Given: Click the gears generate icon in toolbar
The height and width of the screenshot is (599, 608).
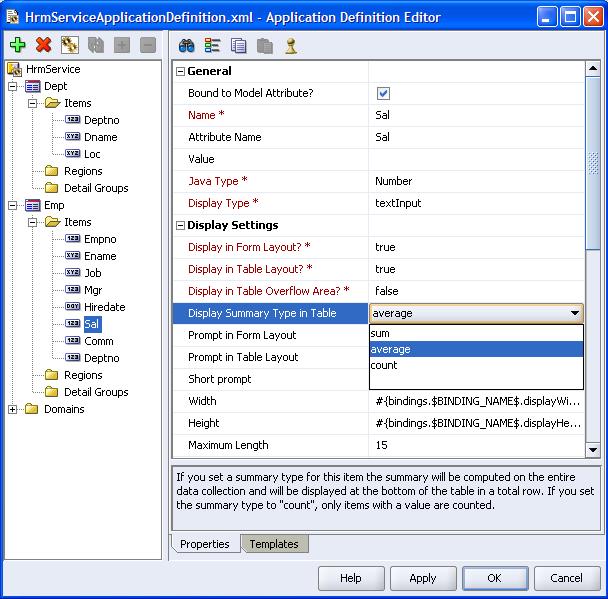Looking at the screenshot, I should pos(69,45).
